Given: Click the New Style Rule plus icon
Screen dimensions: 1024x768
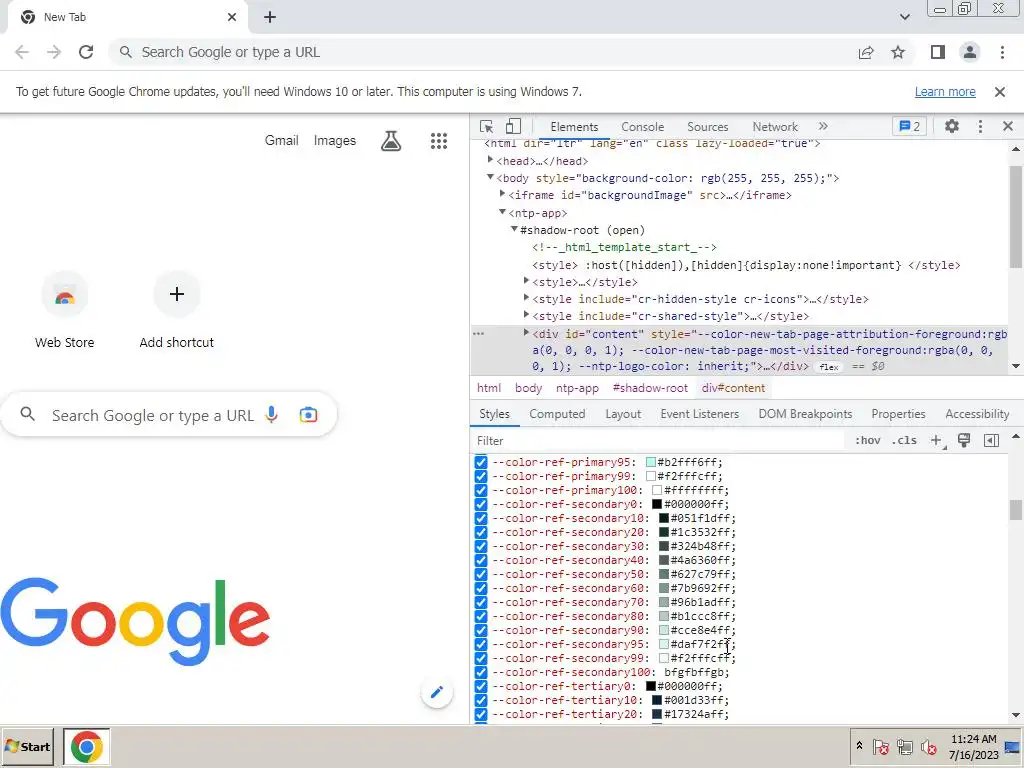Looking at the screenshot, I should (936, 441).
